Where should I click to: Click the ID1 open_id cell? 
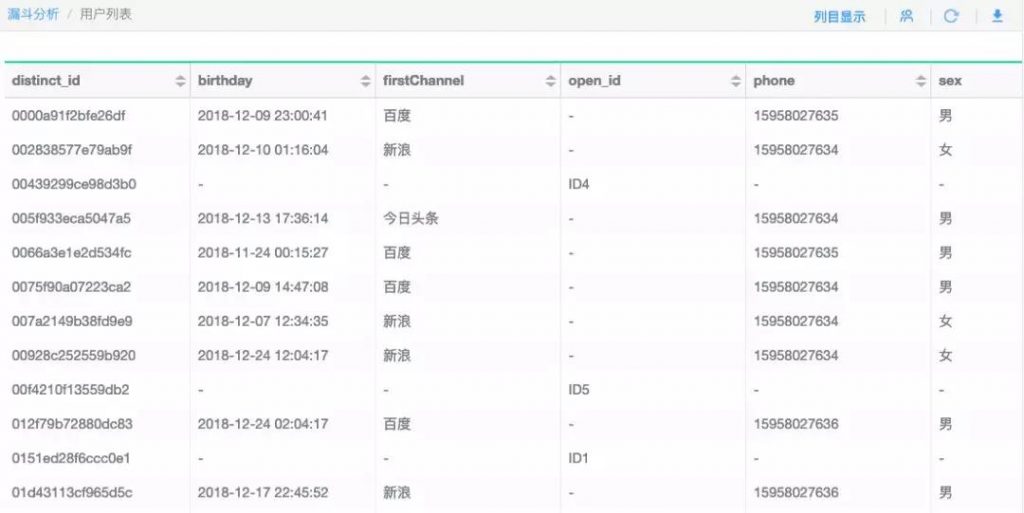tap(578, 458)
